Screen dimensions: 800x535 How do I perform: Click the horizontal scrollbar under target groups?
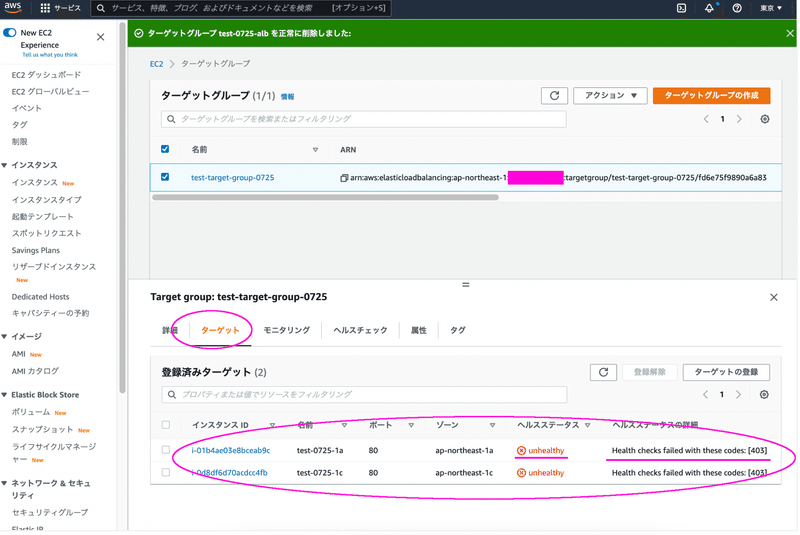tap(325, 197)
